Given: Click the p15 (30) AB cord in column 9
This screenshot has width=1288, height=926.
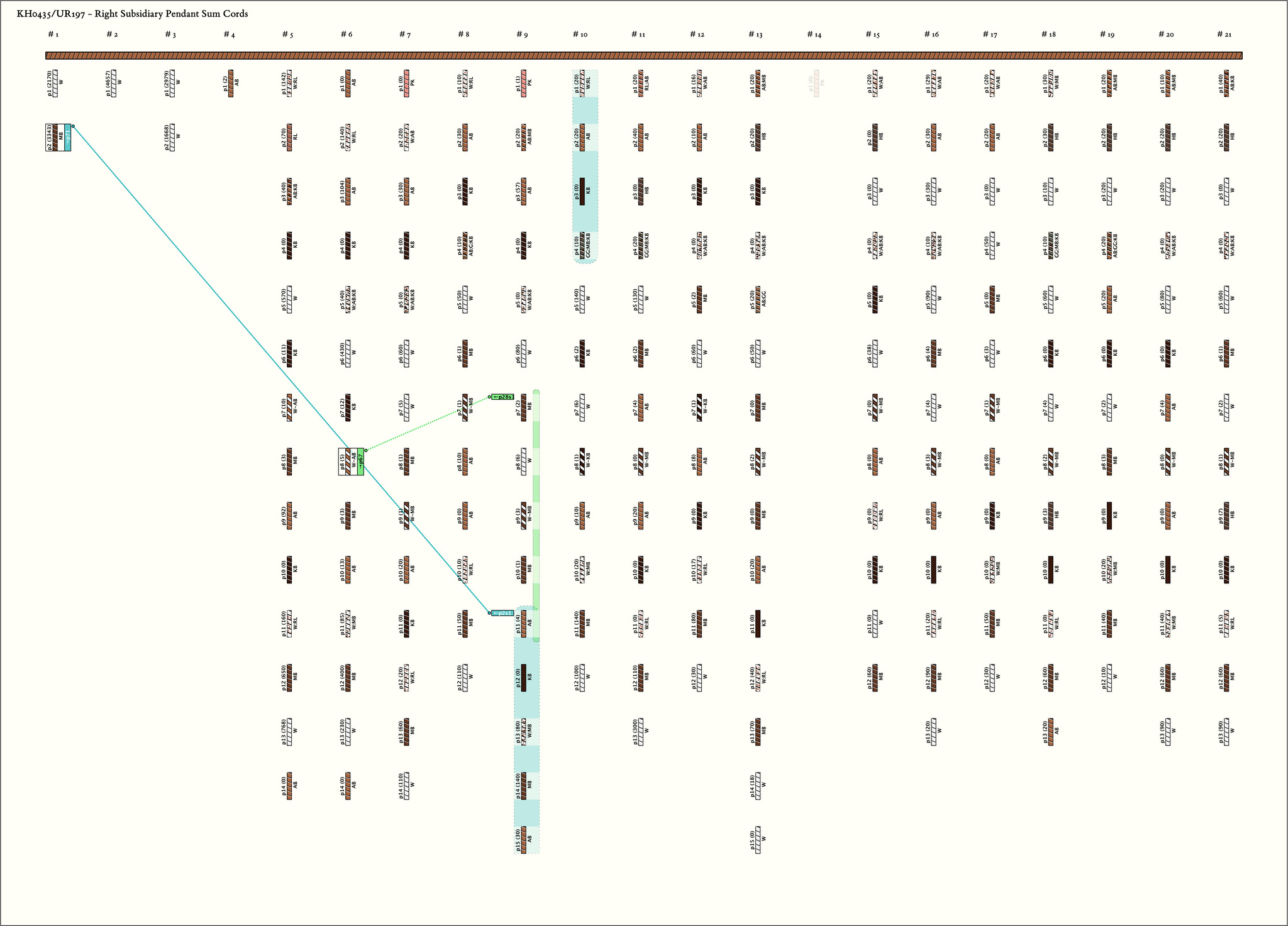Looking at the screenshot, I should point(524,840).
